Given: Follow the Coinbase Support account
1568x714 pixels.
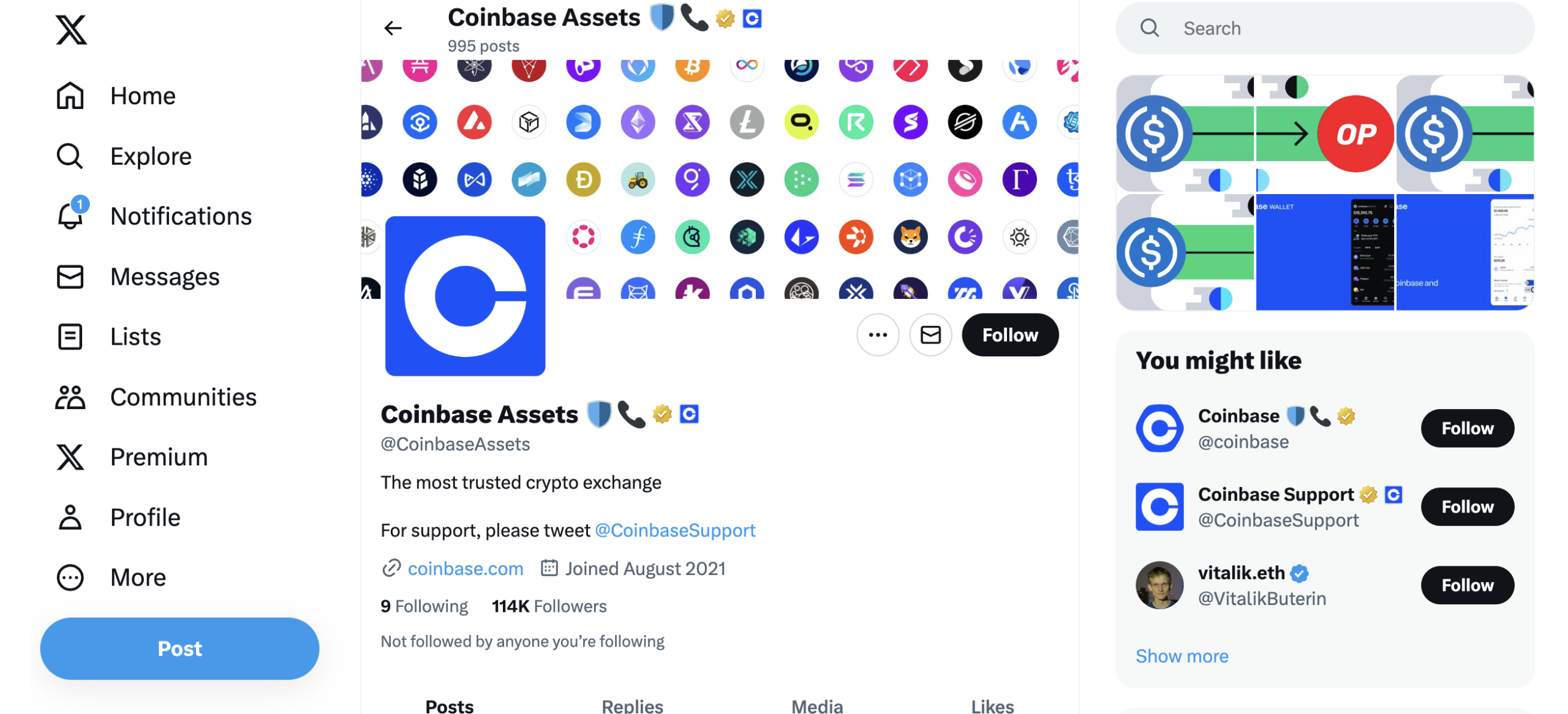Looking at the screenshot, I should click(1467, 506).
